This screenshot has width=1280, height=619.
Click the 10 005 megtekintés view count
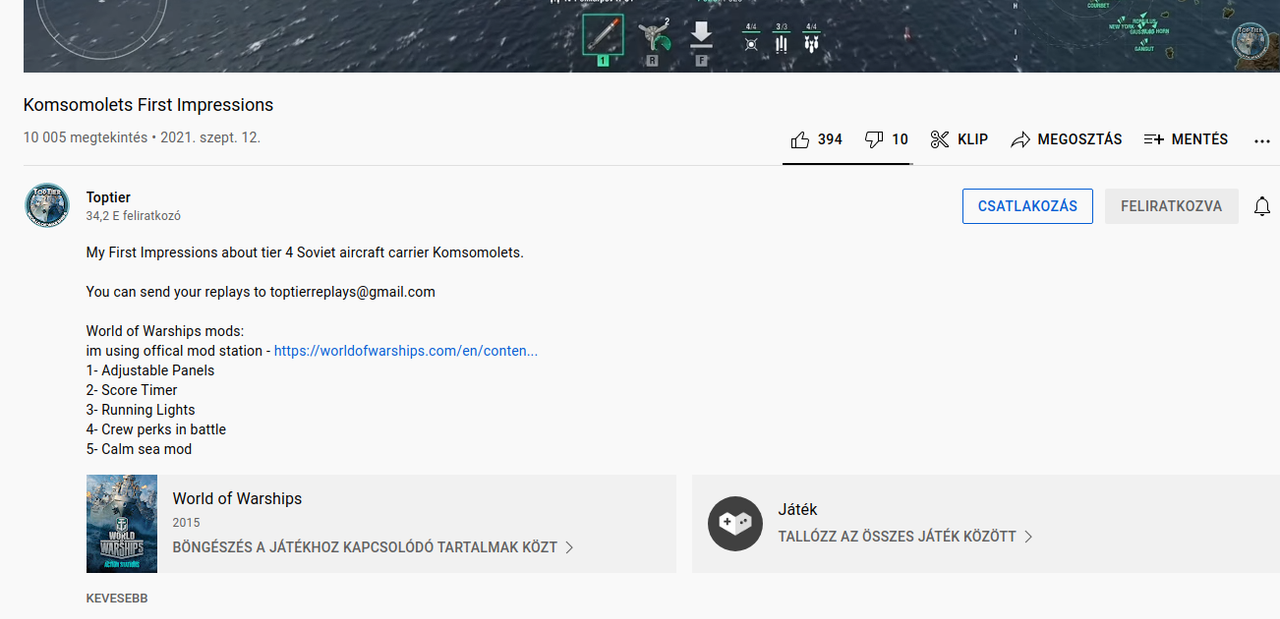(x=85, y=138)
